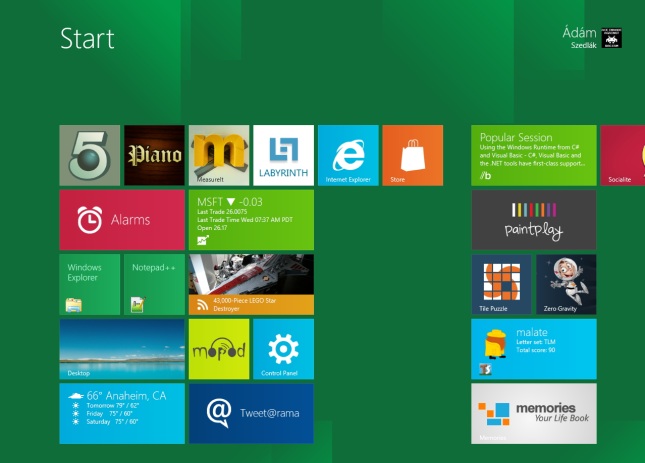This screenshot has width=645, height=463.
Task: Click the Ádám user name
Action: 580,33
